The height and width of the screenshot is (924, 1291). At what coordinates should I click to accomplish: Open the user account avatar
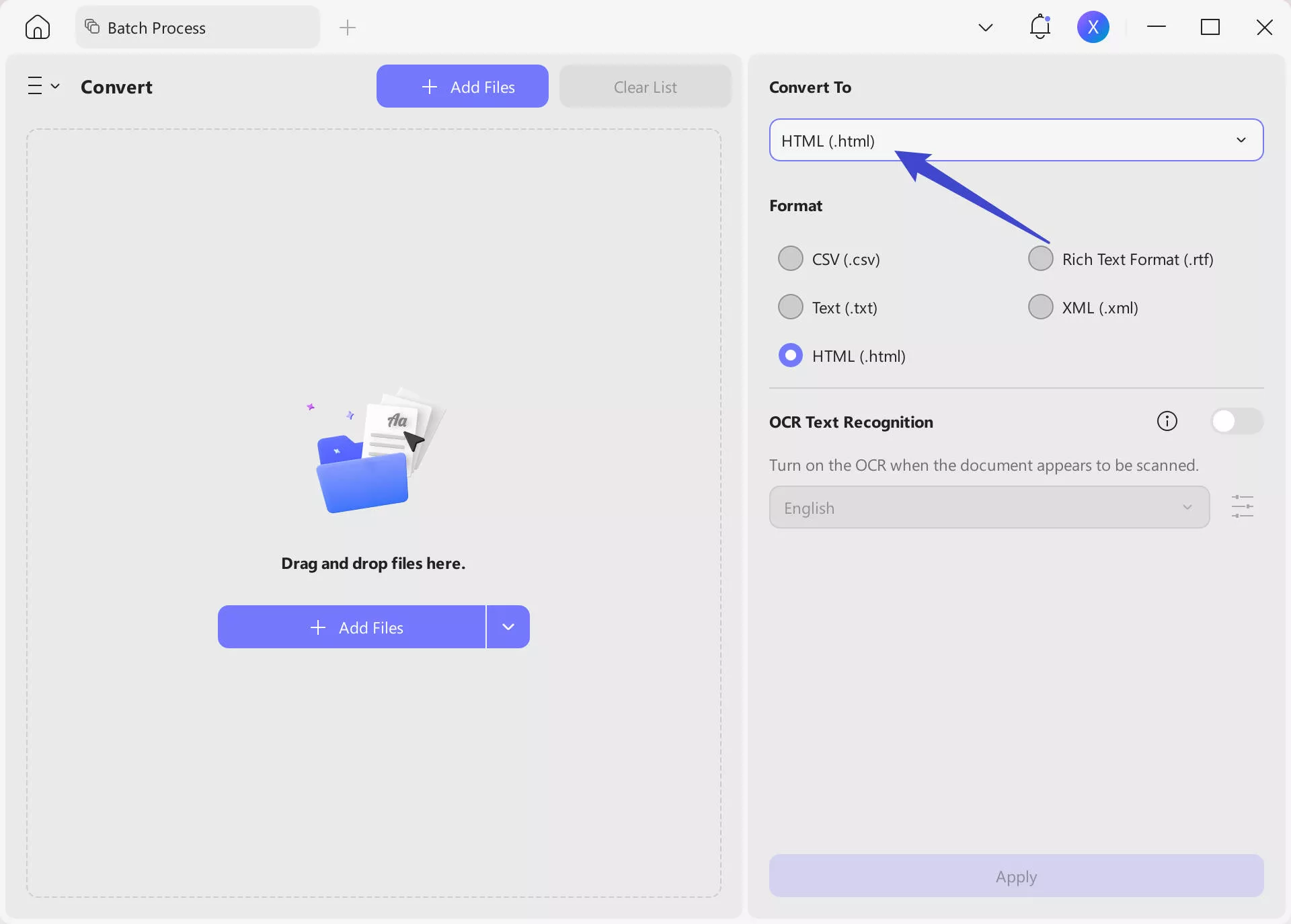pyautogui.click(x=1093, y=27)
